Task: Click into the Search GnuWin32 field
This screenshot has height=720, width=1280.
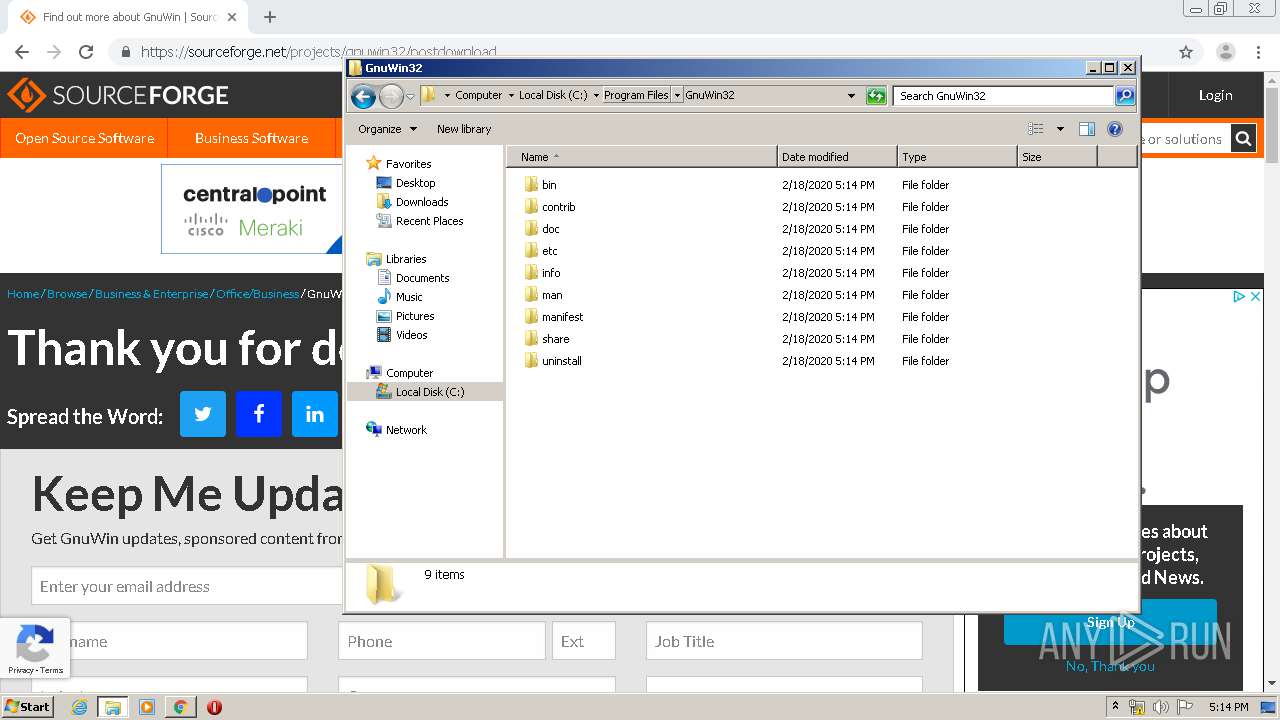Action: (1003, 96)
